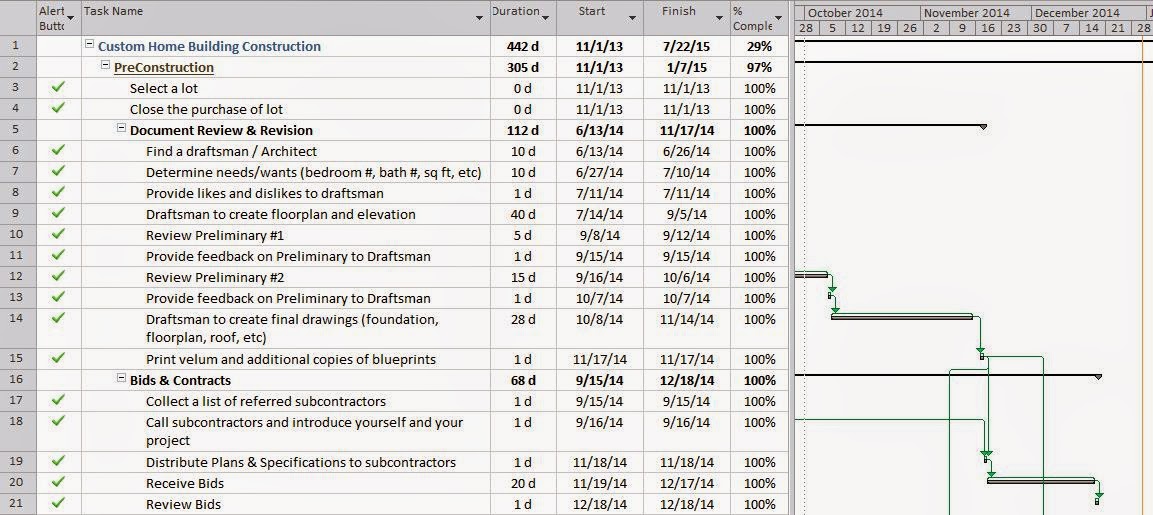Open % Complete column filter dropdown
The width and height of the screenshot is (1153, 515).
click(779, 18)
